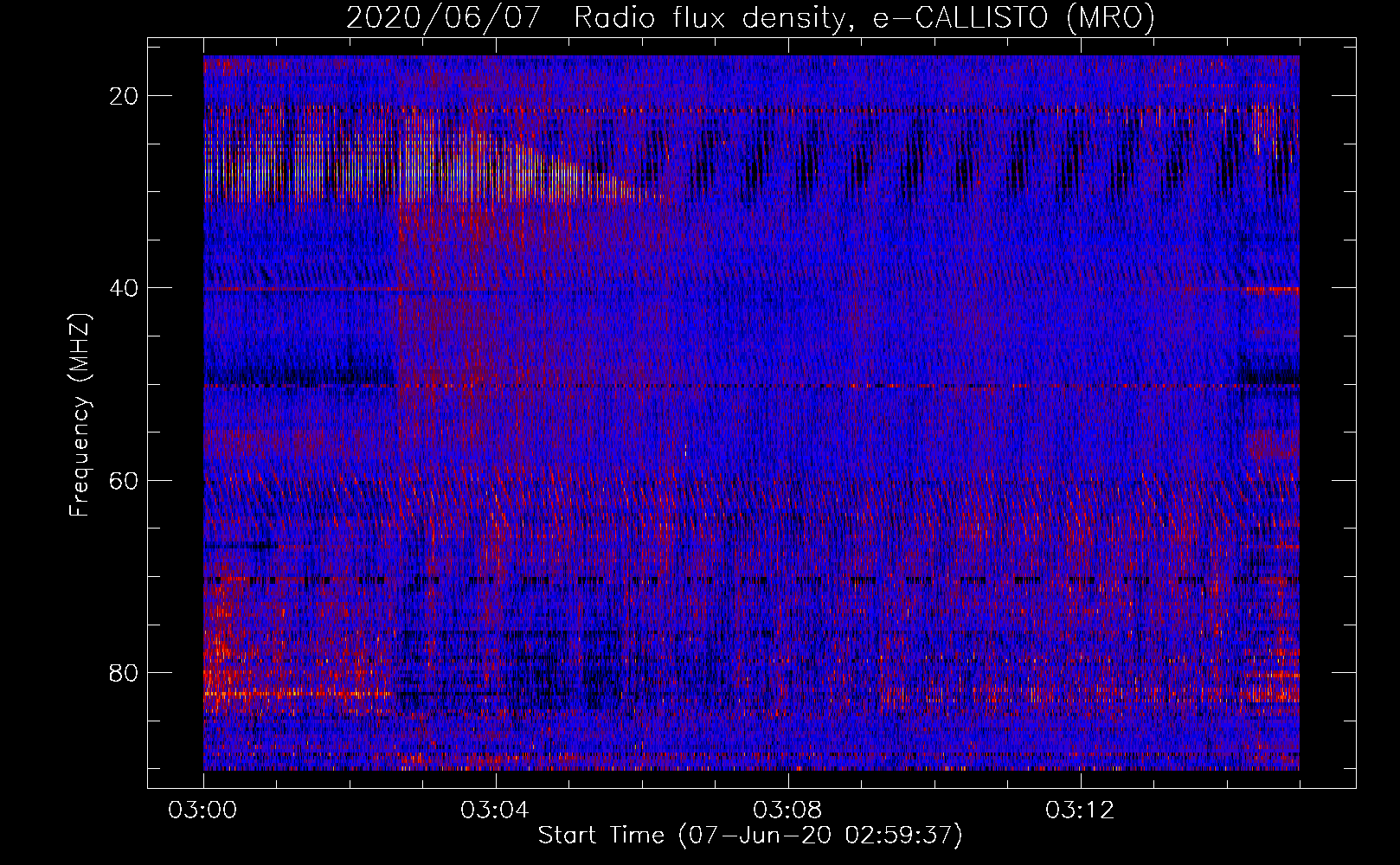Click the 03:08 time tick label

[x=788, y=811]
